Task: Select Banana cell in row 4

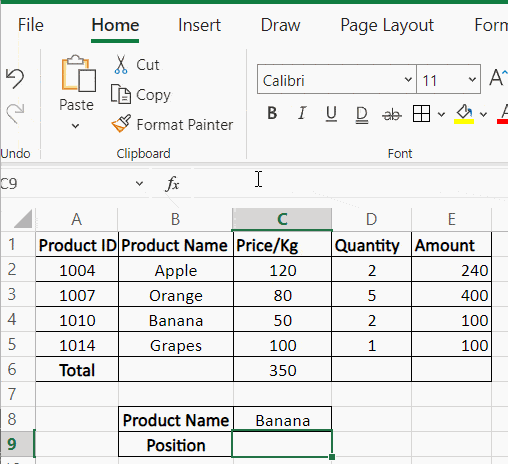Action: click(176, 320)
